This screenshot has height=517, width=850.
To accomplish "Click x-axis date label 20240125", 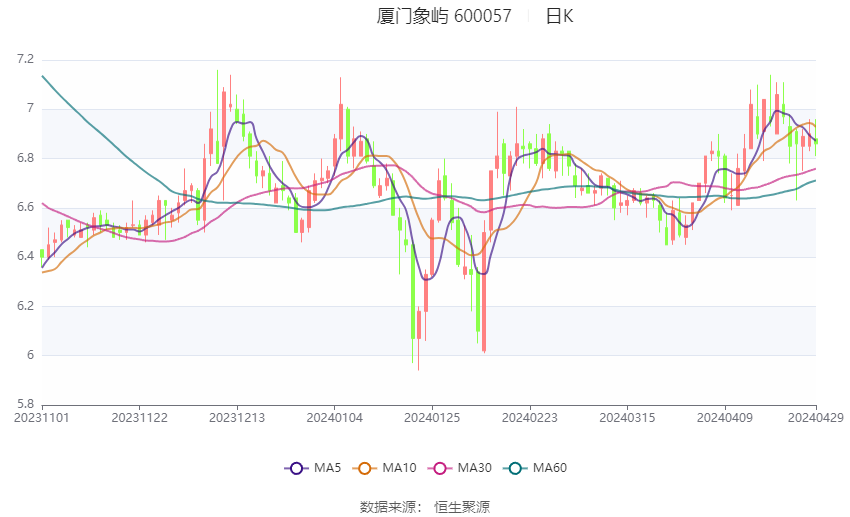I will click(x=432, y=418).
